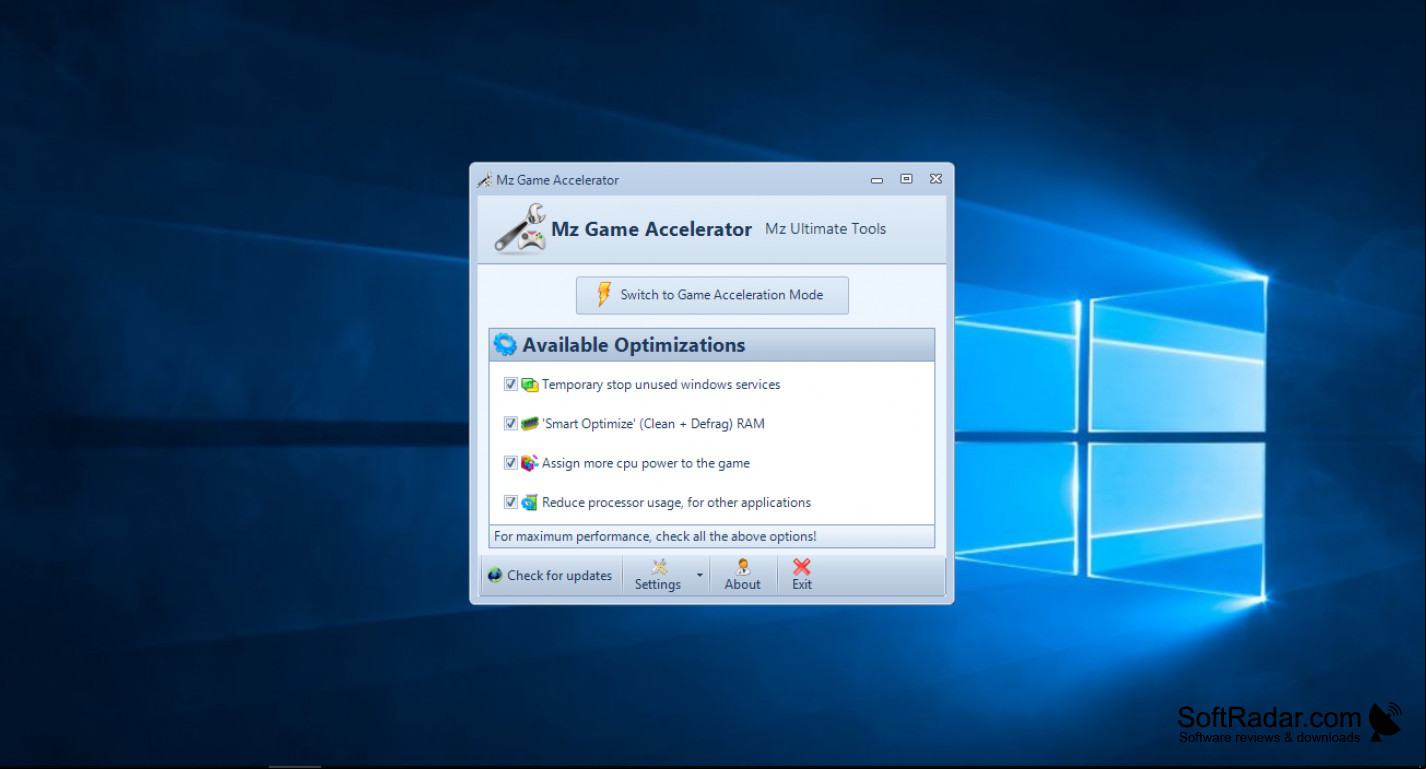Click the Mz Ultimate Tools text
Image resolution: width=1426 pixels, height=769 pixels.
[826, 229]
